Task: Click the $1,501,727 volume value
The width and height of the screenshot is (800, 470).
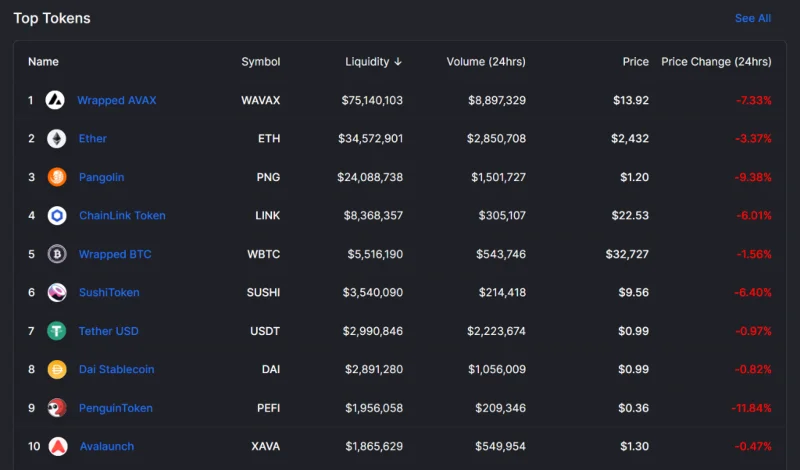Action: pos(498,177)
